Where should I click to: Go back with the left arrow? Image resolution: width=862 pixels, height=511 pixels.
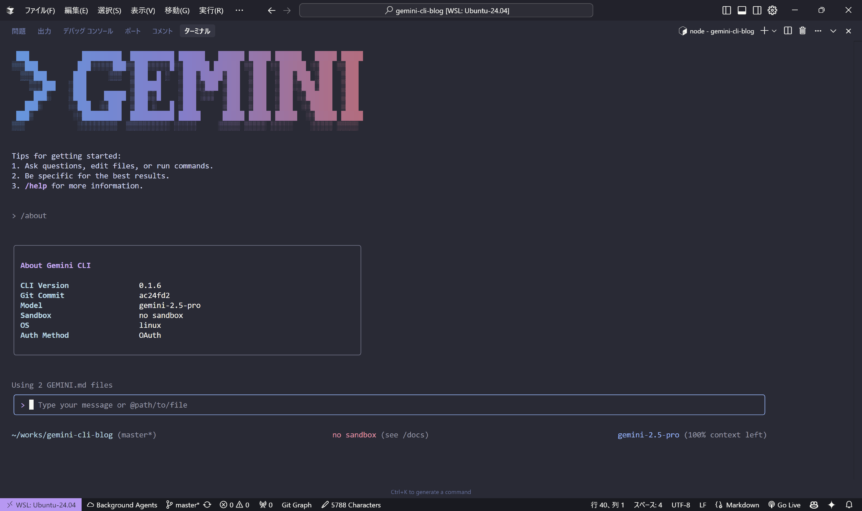271,10
